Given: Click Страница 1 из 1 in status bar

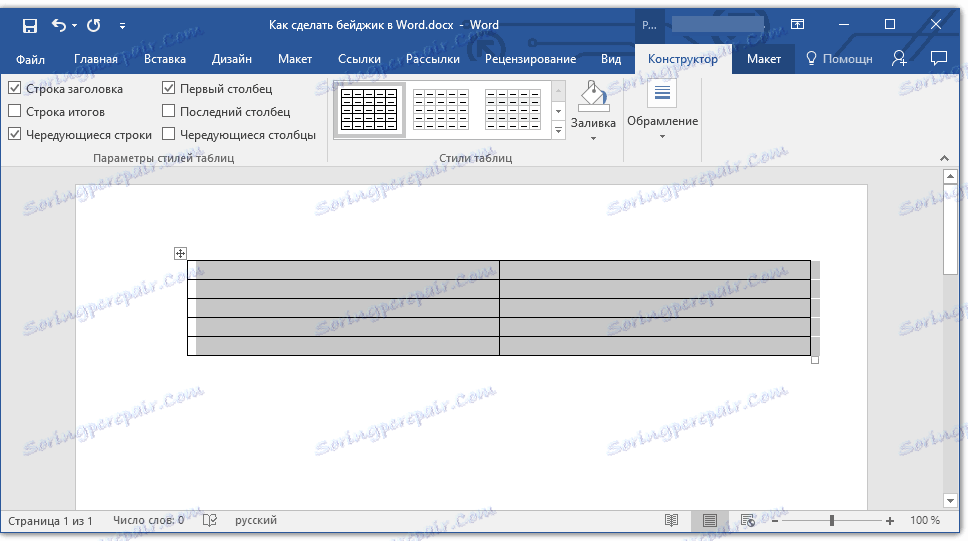Looking at the screenshot, I should [51, 521].
